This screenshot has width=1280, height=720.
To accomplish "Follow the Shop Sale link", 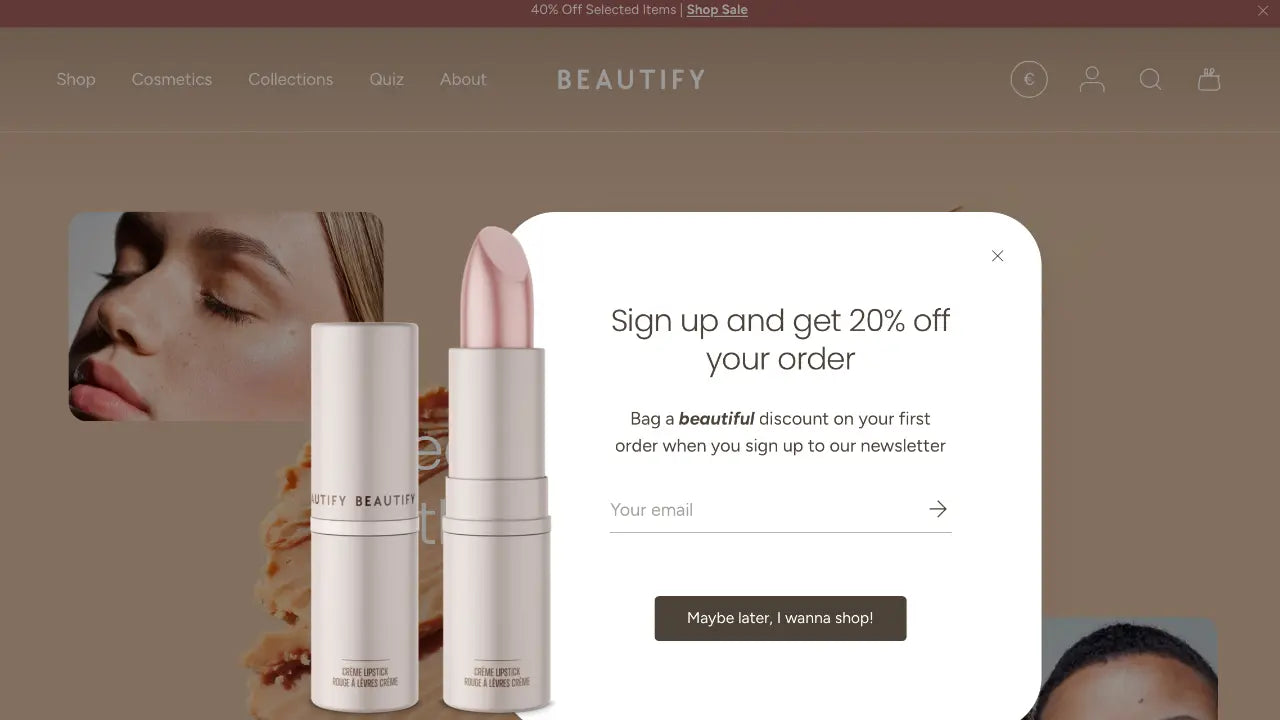I will point(717,10).
